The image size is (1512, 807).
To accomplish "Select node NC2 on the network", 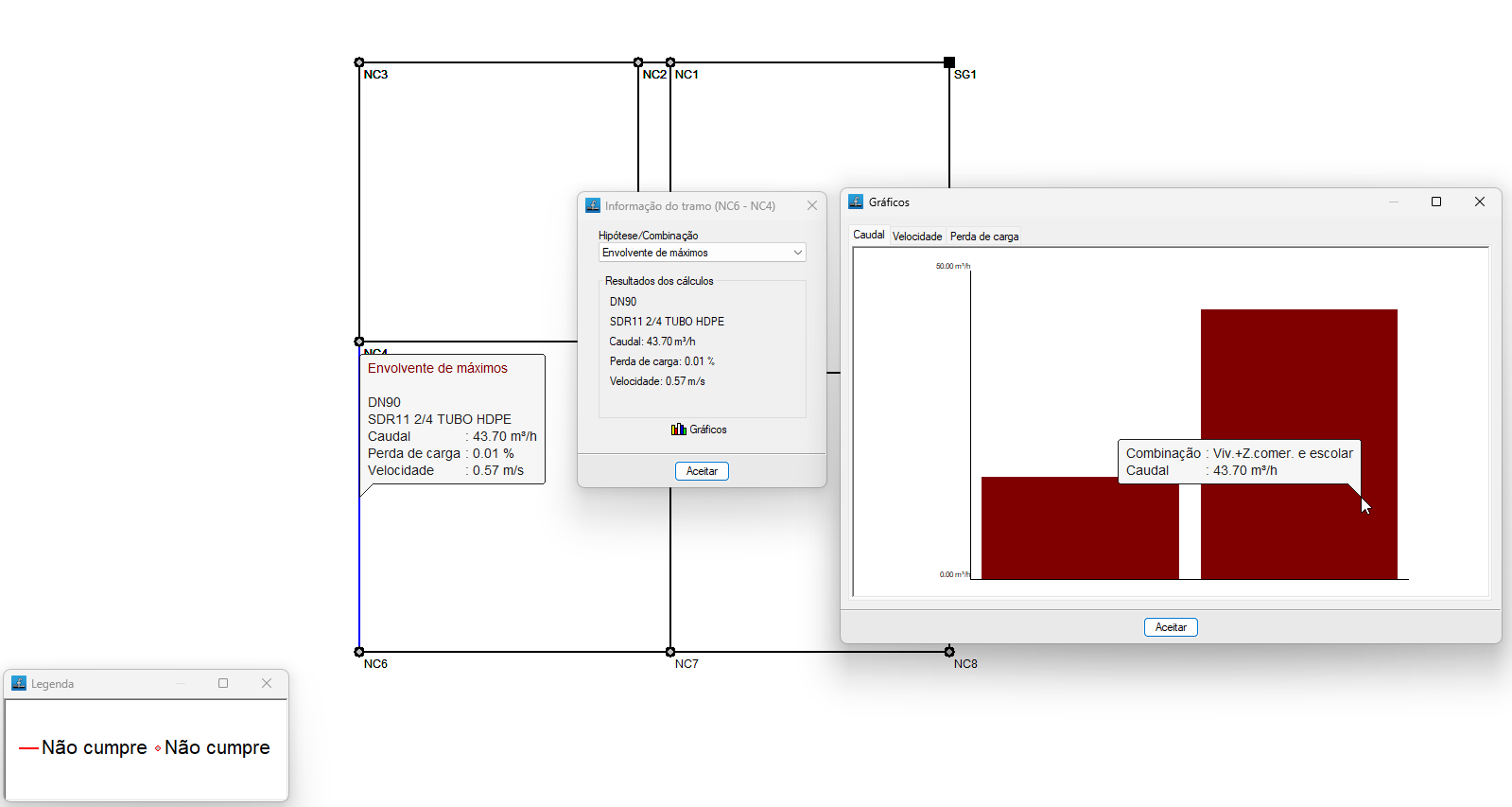I will point(638,62).
